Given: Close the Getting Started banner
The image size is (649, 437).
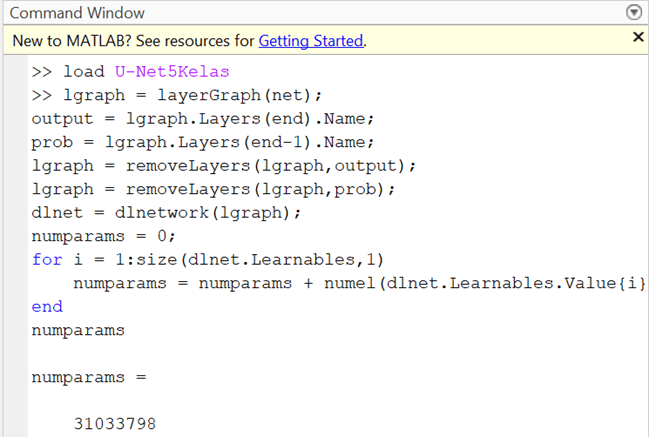Looking at the screenshot, I should point(639,37).
